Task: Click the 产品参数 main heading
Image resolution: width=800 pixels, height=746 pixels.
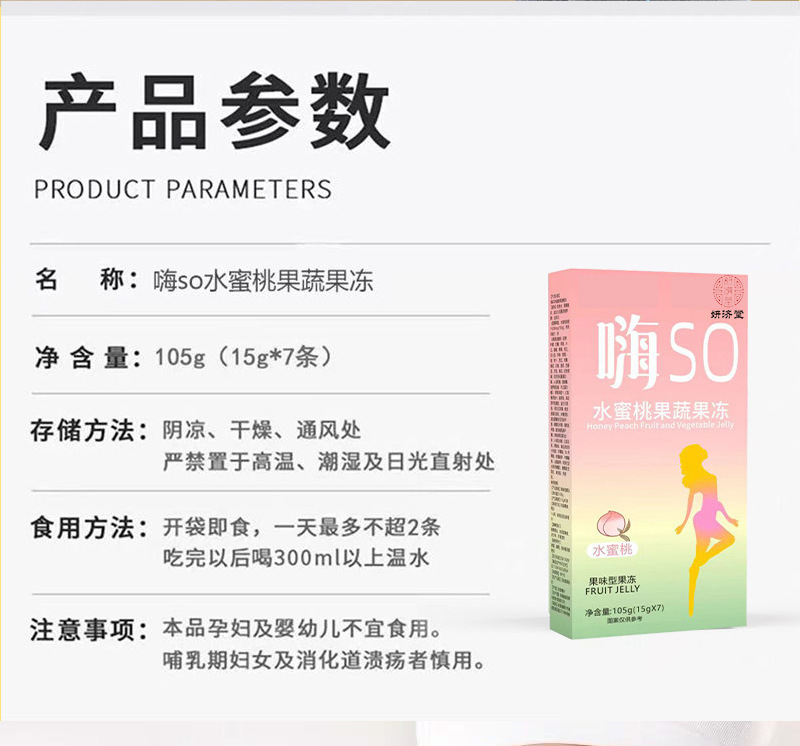Action: tap(214, 111)
